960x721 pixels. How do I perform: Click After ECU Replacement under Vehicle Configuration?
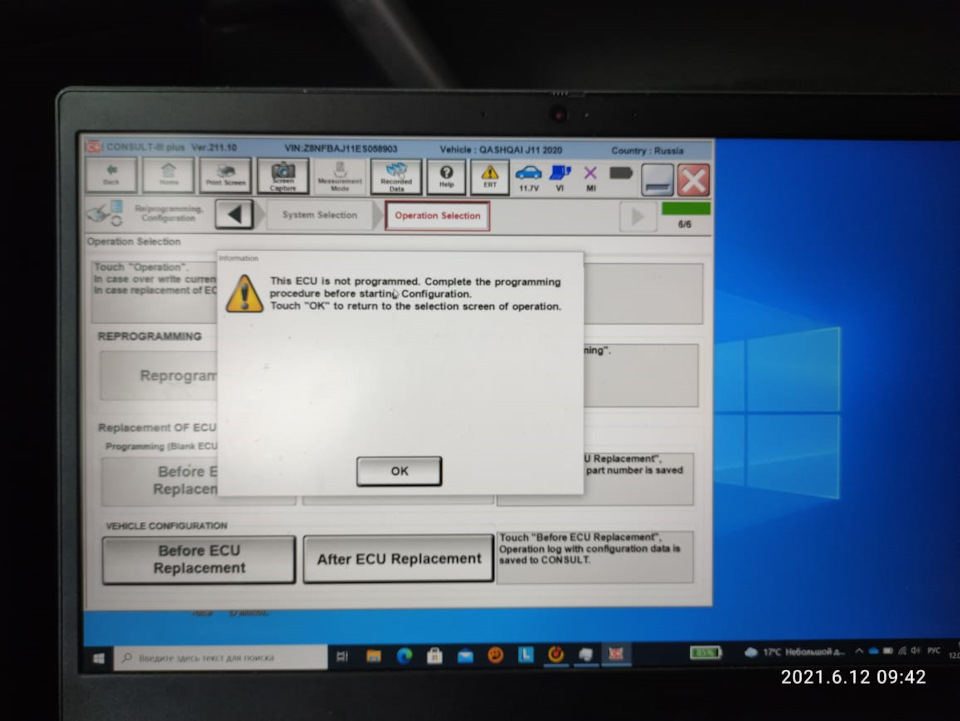click(399, 559)
